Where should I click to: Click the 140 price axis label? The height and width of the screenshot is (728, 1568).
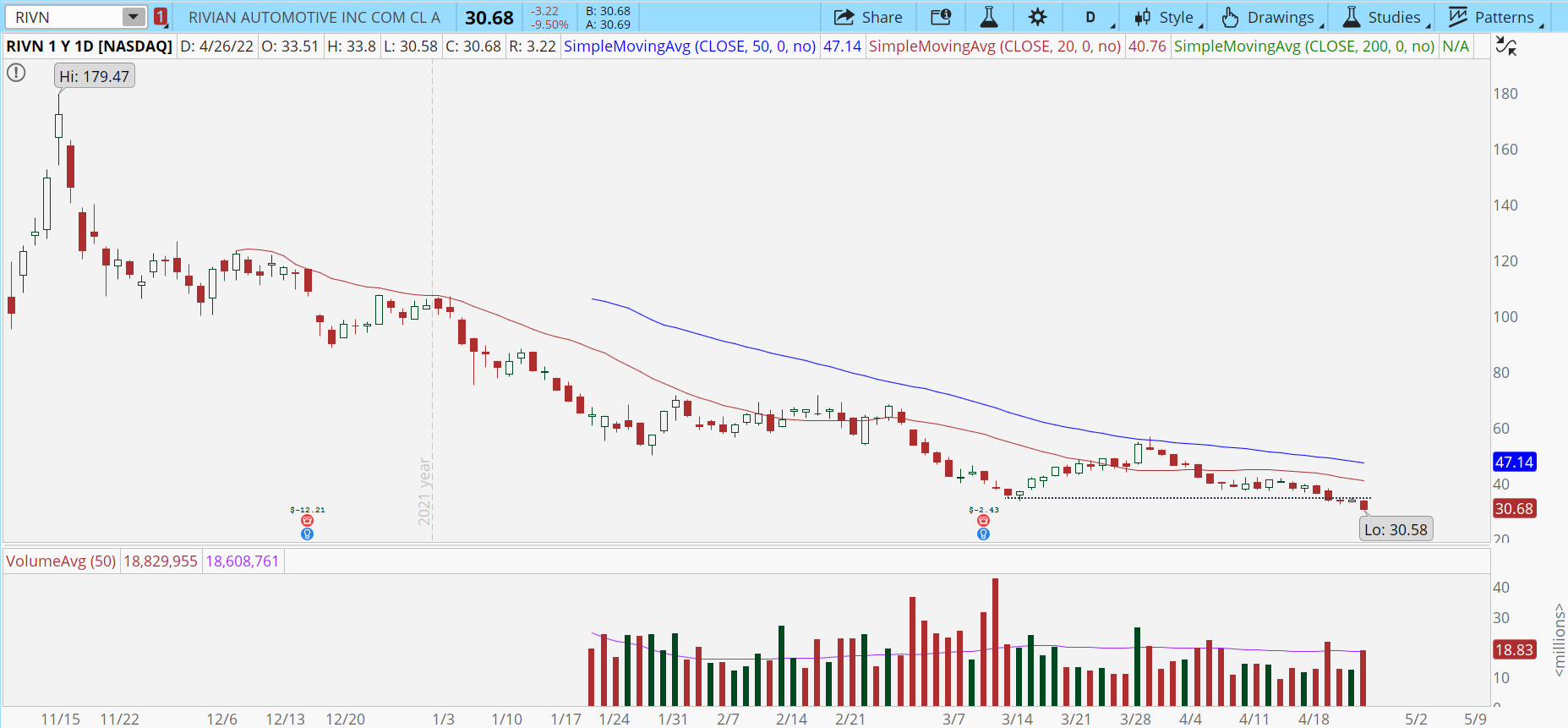(1505, 205)
